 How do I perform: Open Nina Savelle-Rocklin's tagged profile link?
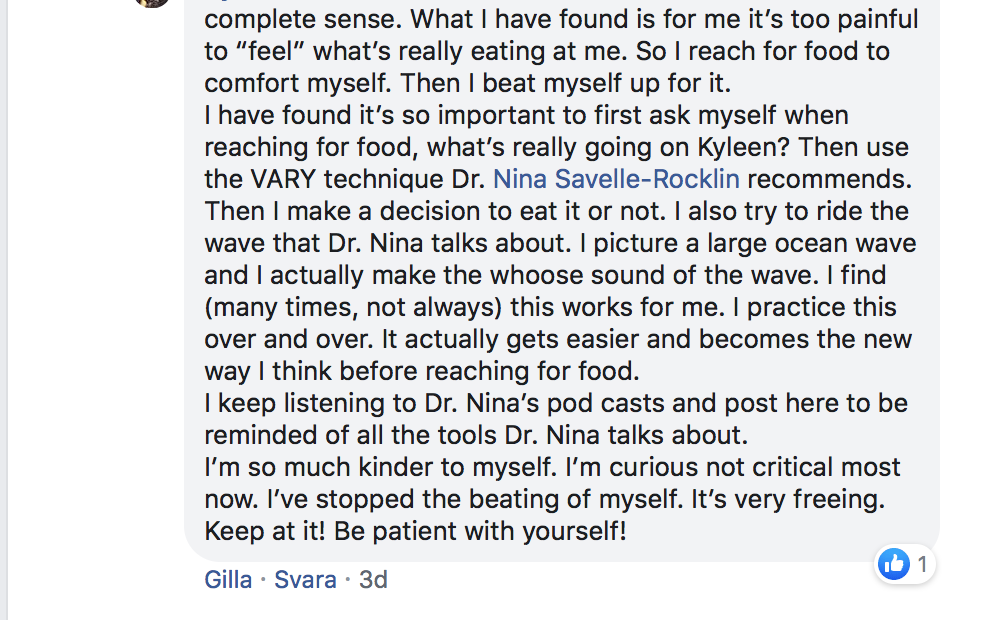[616, 179]
